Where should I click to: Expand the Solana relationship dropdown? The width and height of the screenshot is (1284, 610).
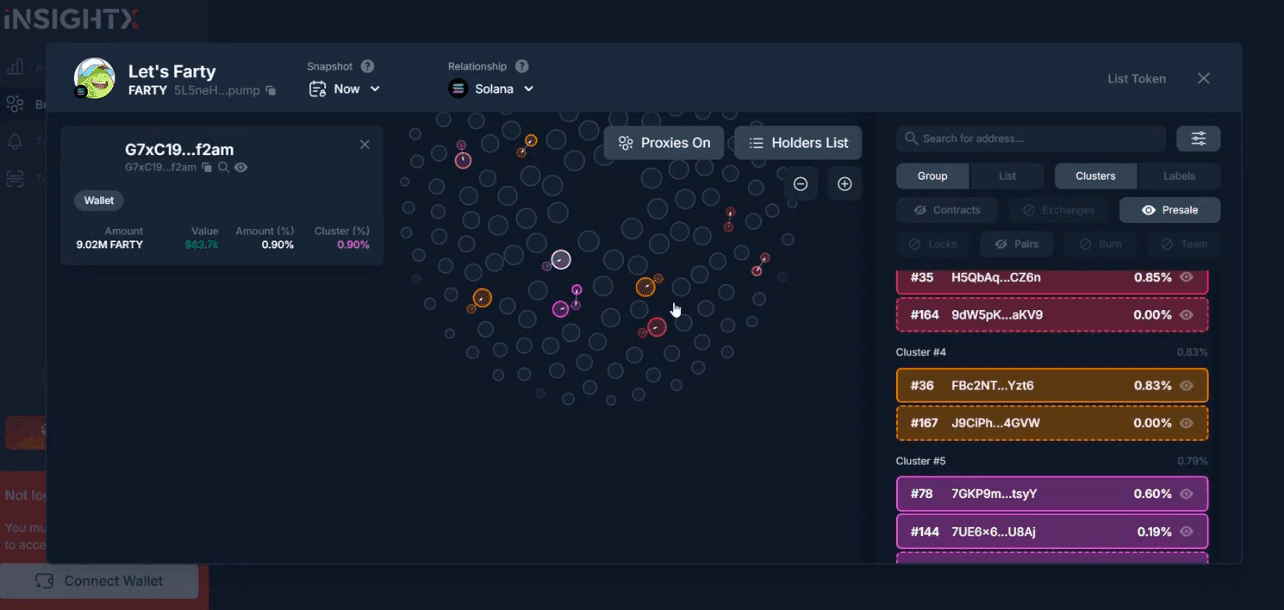pos(492,89)
